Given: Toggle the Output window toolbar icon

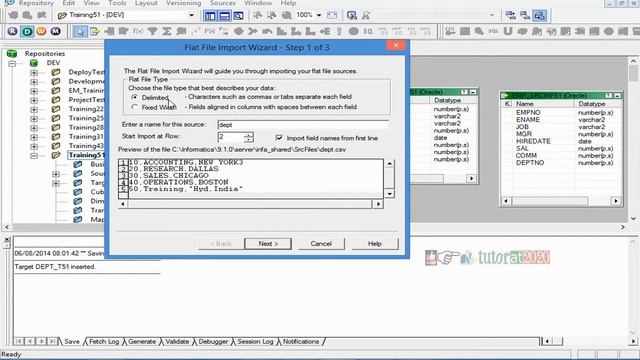Looking at the screenshot, I should tap(224, 16).
